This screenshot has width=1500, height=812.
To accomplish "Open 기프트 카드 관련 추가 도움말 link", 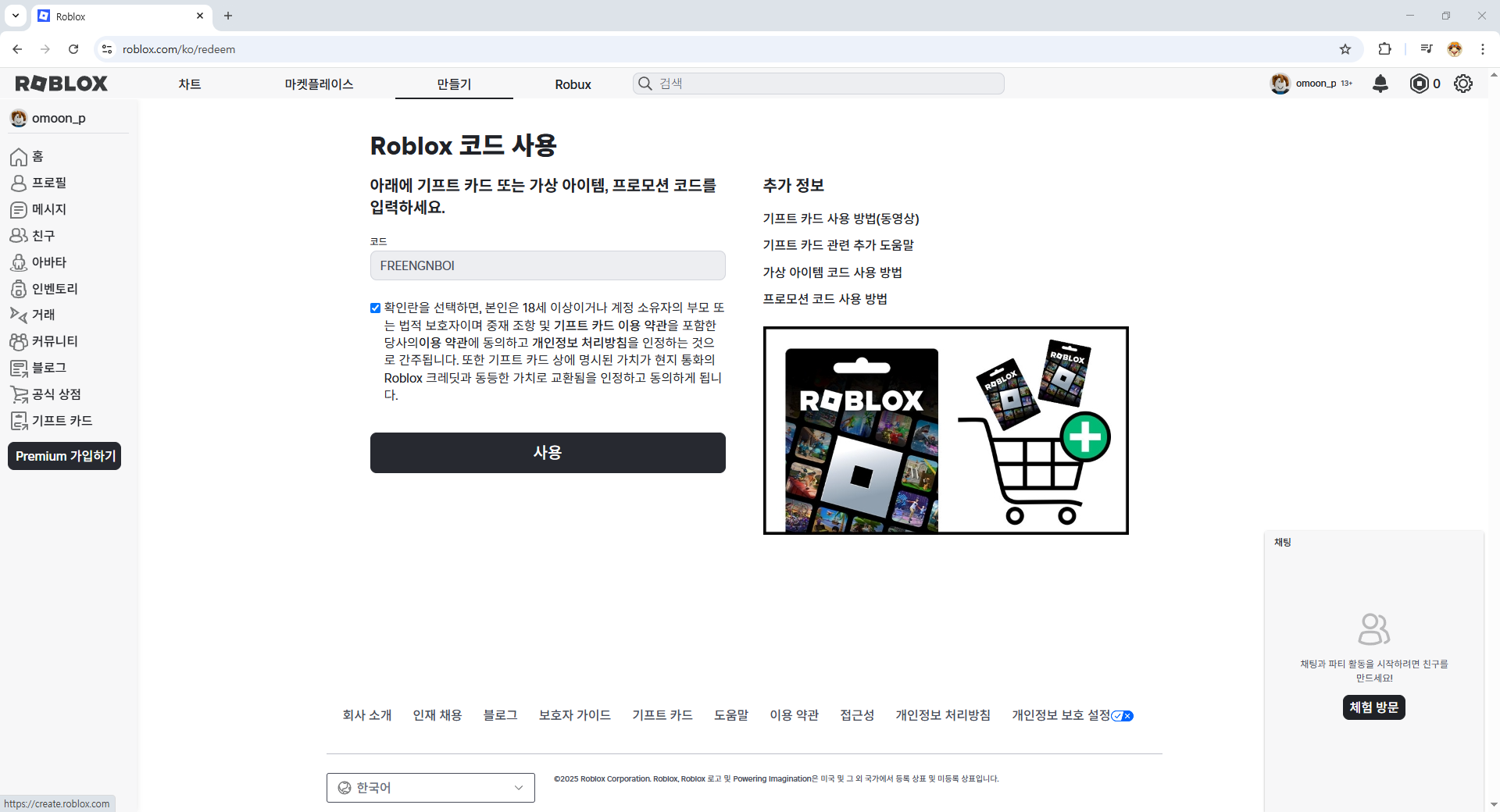I will click(x=838, y=245).
